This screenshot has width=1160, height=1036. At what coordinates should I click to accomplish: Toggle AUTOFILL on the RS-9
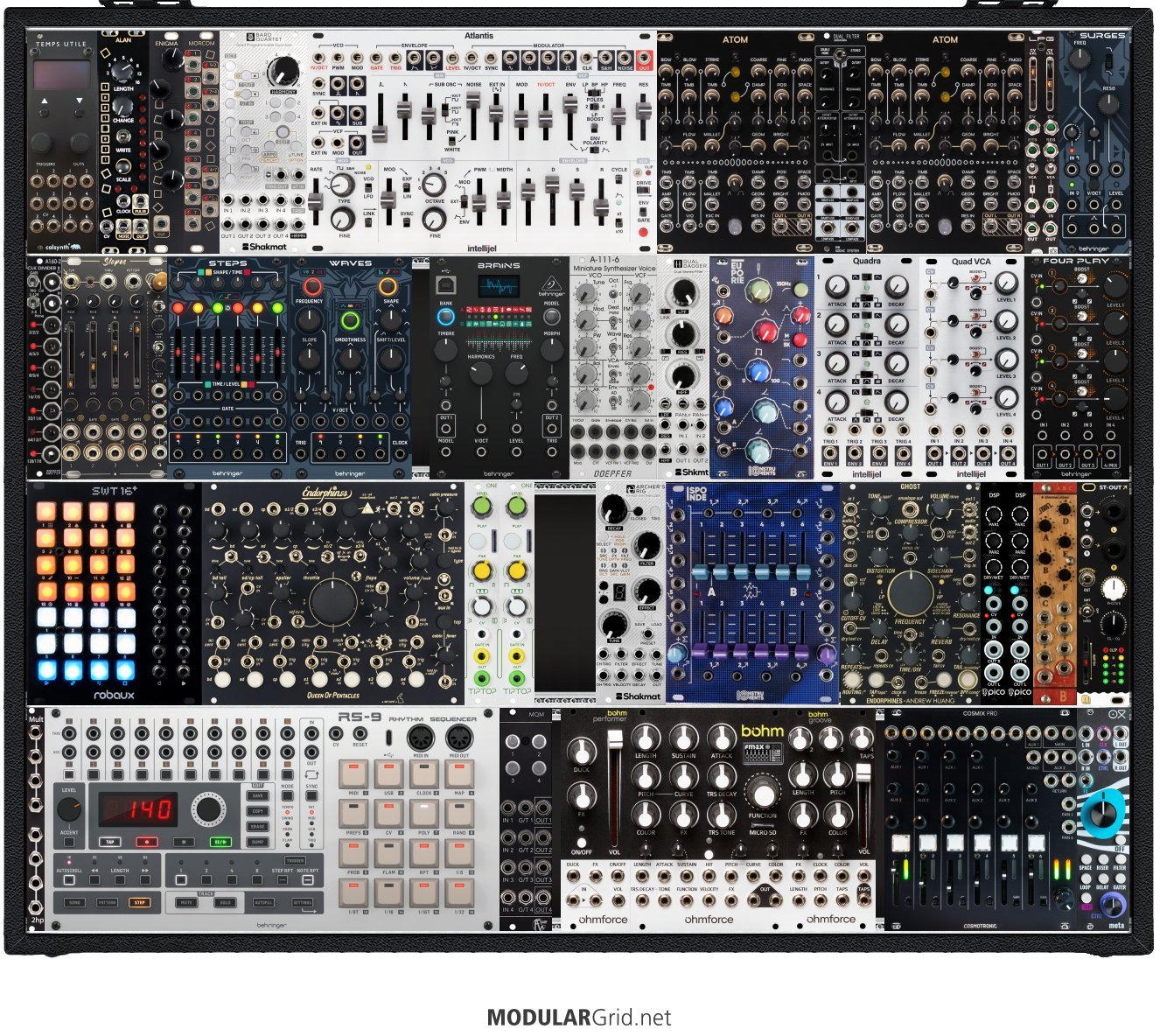pos(263,902)
